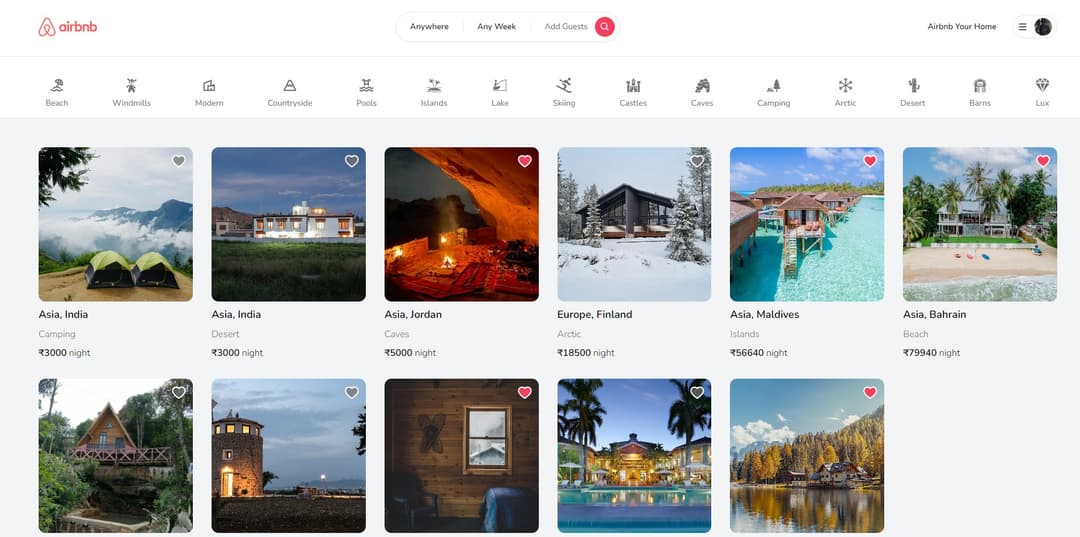Unfavorite the wooden cabin interior listing
The width and height of the screenshot is (1080, 537).
point(525,392)
